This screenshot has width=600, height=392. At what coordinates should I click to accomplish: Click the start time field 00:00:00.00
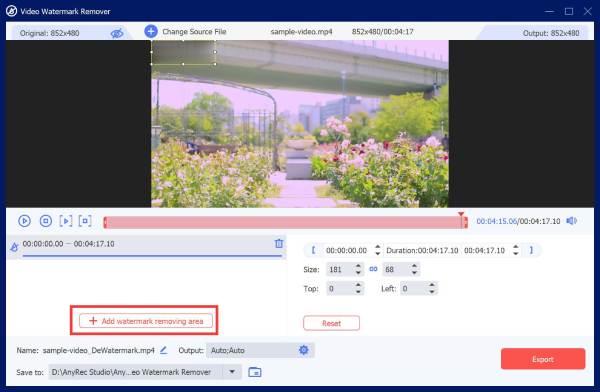346,250
